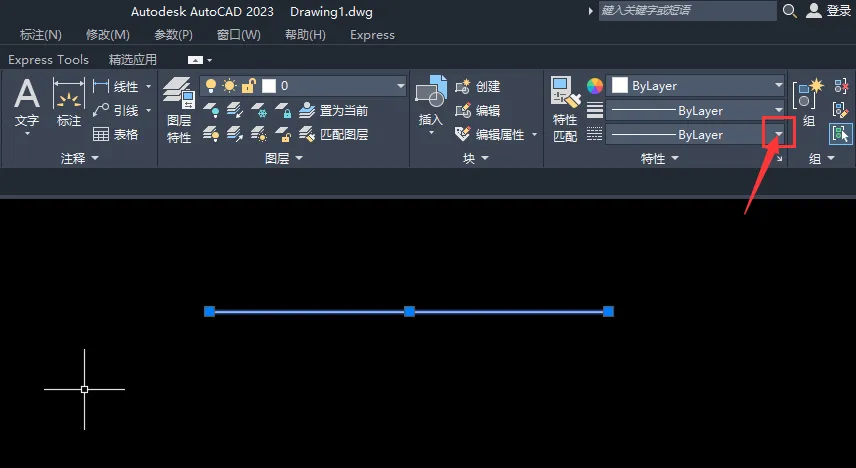This screenshot has width=856, height=468.
Task: Click the line's midpoint grip
Action: point(409,311)
